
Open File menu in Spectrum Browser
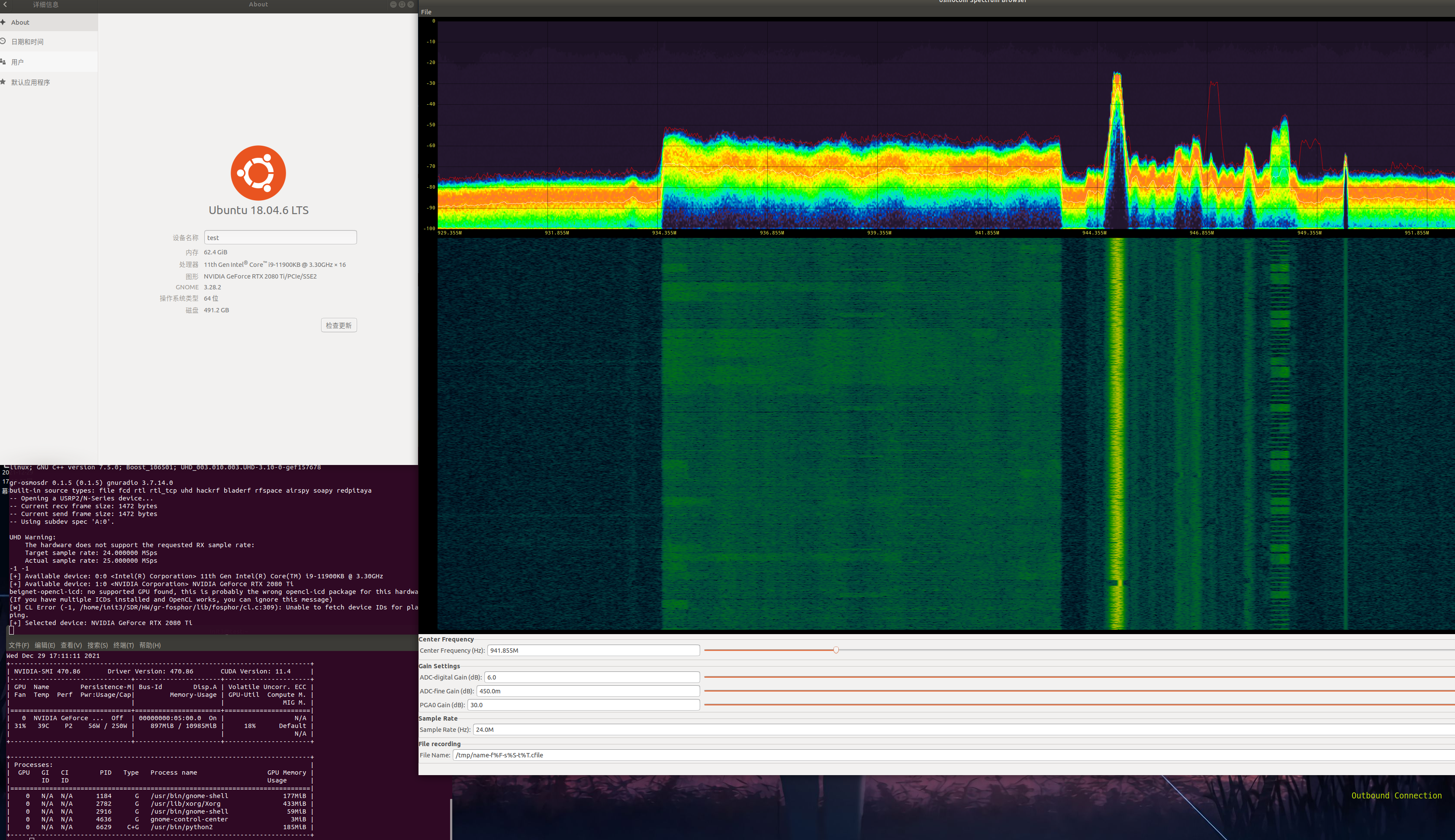coord(426,12)
